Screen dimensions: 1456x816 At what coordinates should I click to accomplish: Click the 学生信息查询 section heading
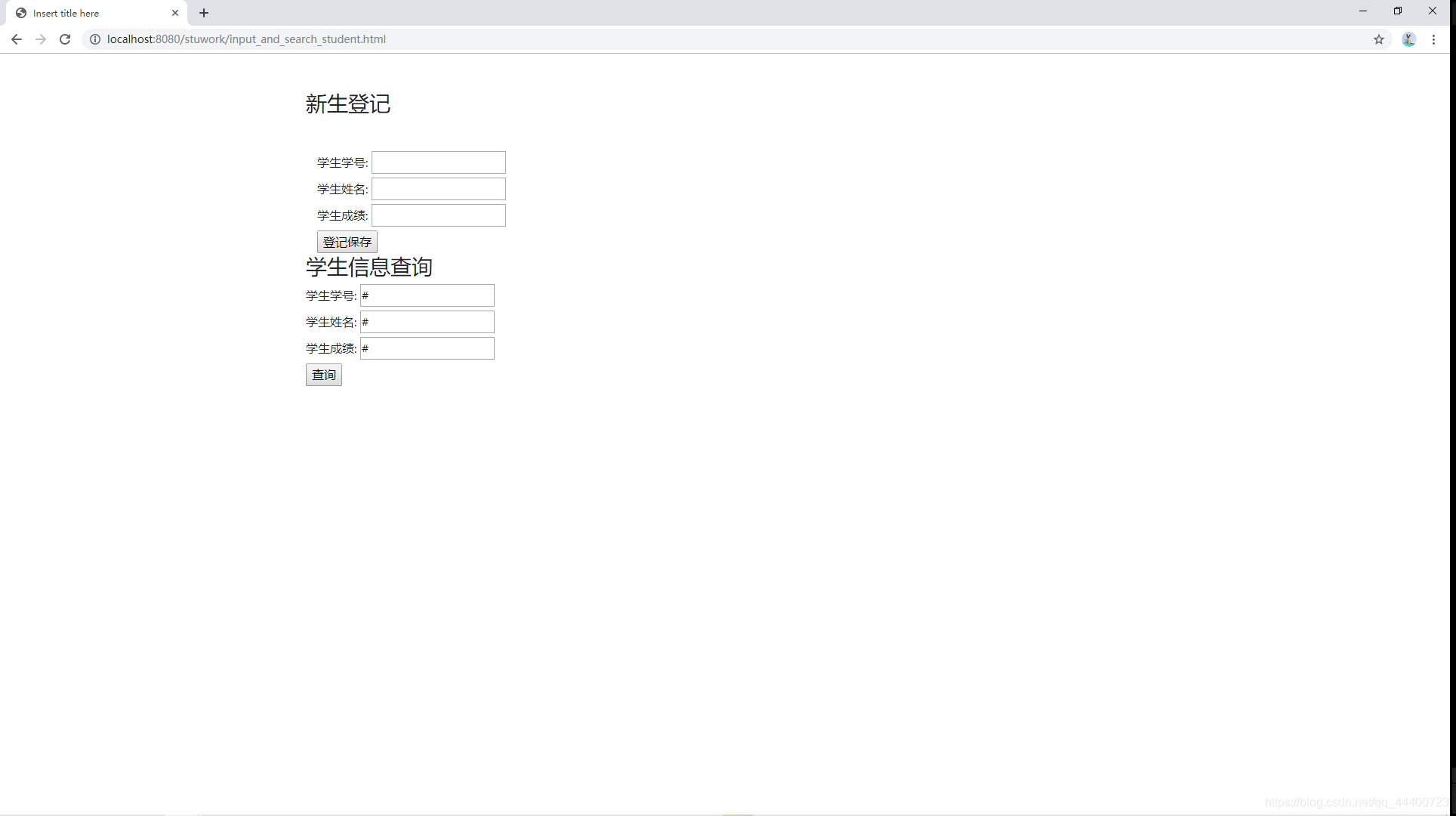point(369,266)
